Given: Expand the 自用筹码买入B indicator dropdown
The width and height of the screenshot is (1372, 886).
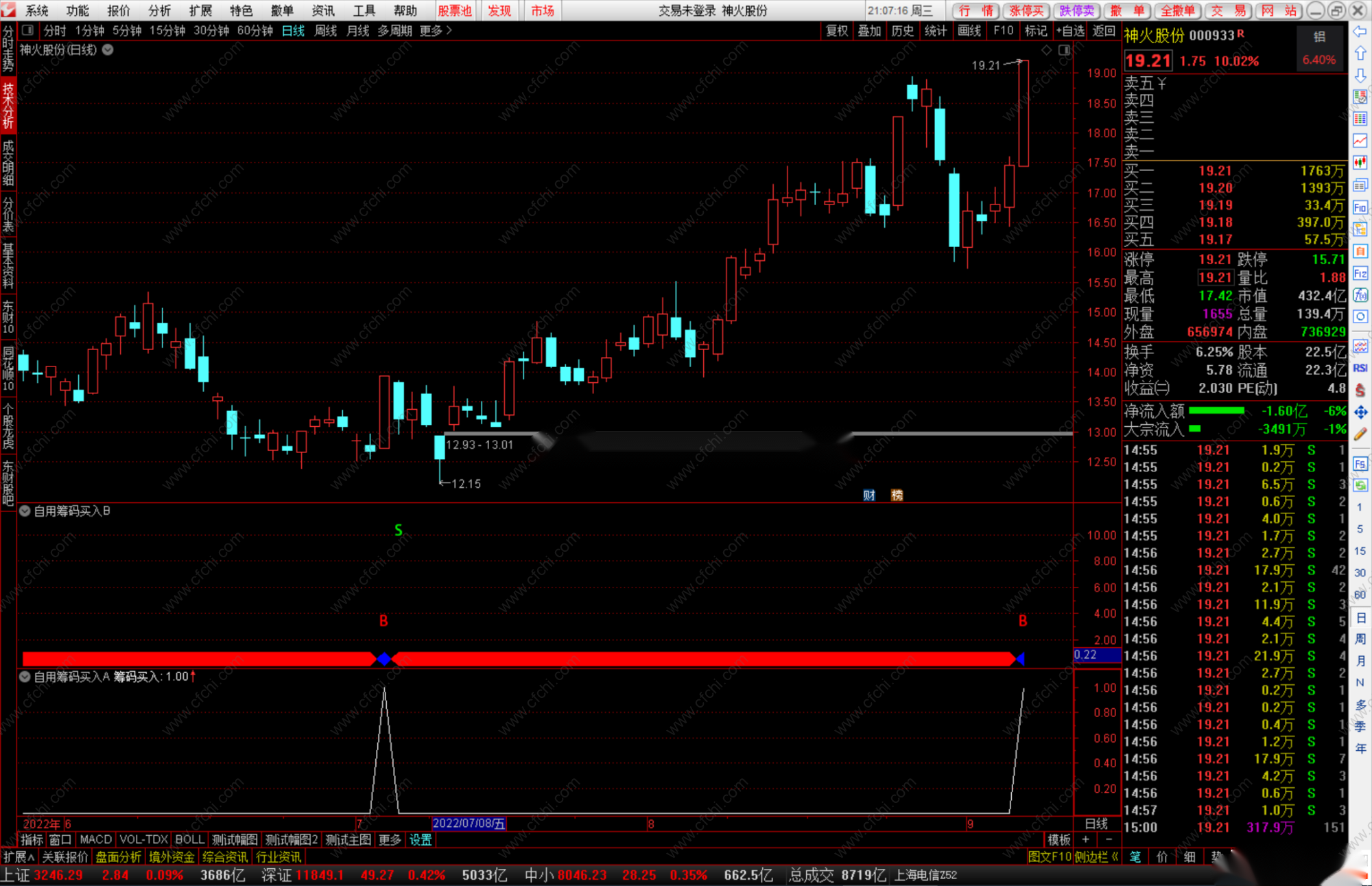Looking at the screenshot, I should [x=25, y=511].
